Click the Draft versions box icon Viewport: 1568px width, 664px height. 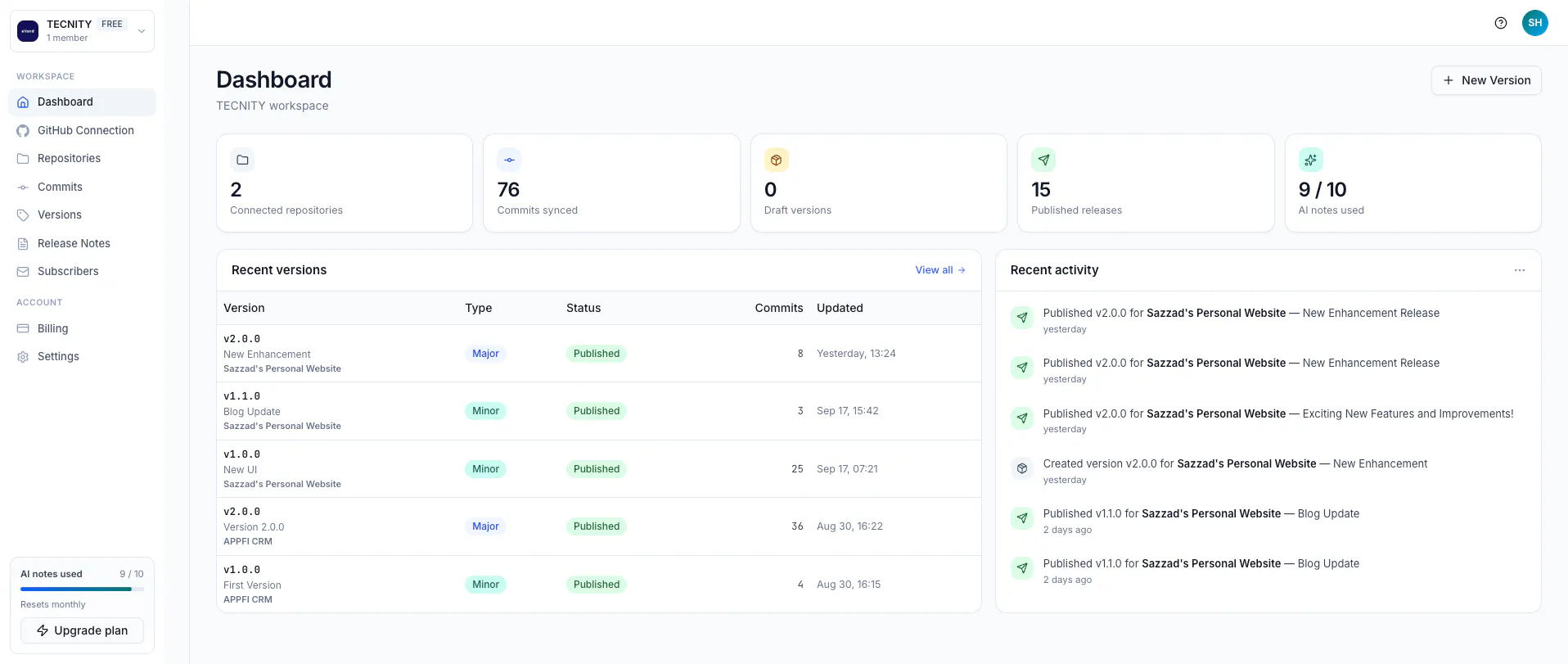coord(776,160)
